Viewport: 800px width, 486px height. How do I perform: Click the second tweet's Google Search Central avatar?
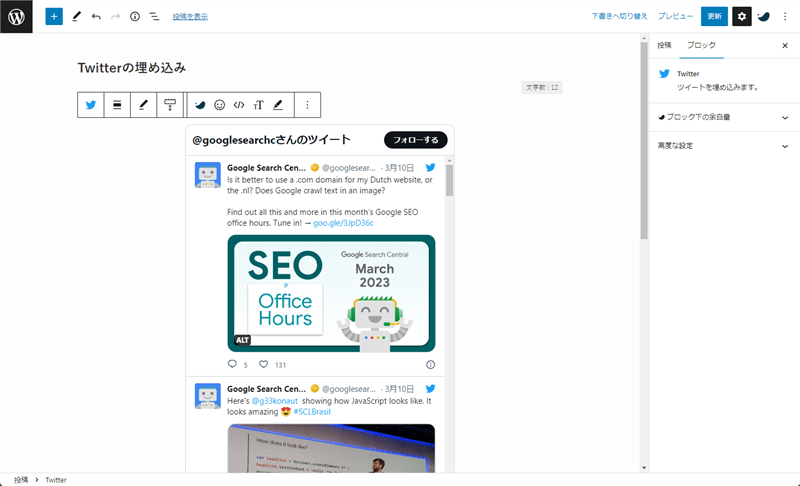tap(208, 396)
